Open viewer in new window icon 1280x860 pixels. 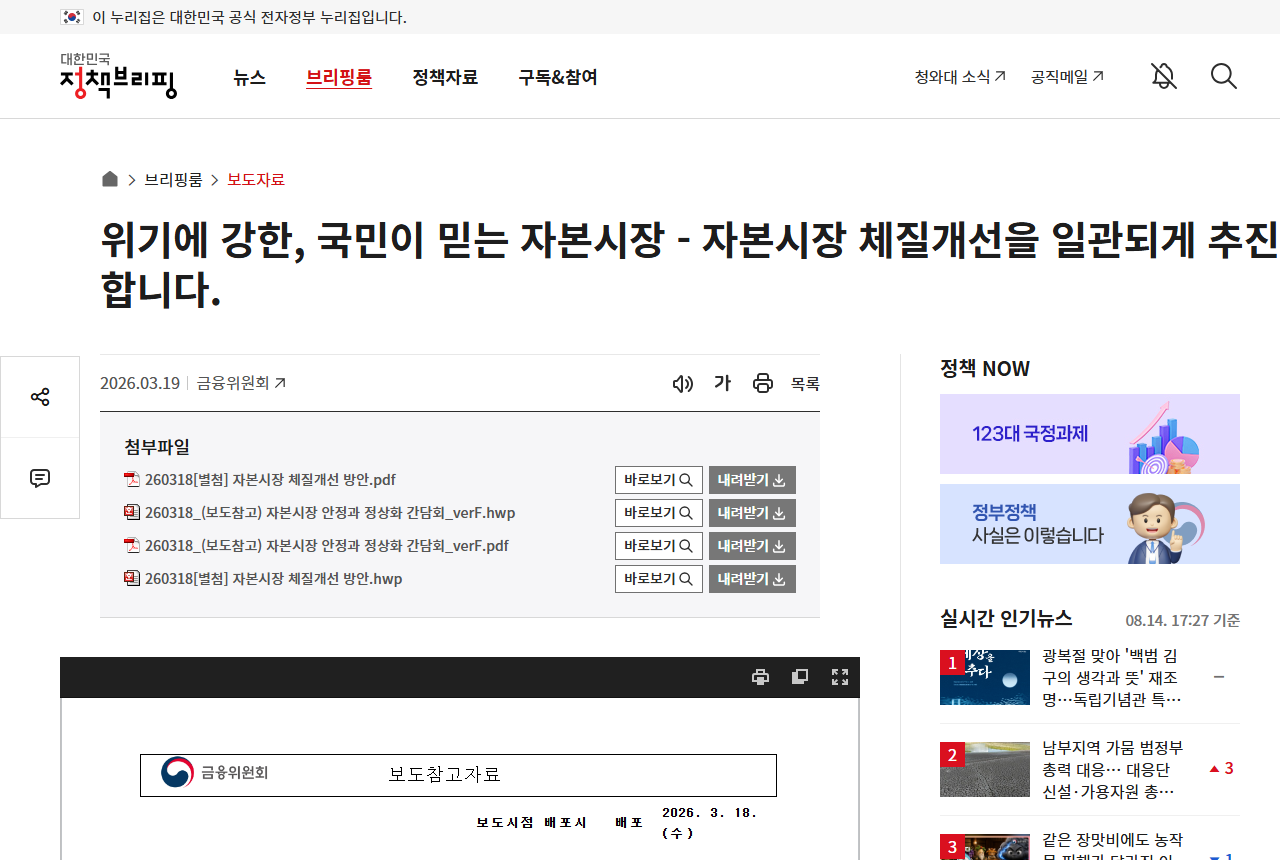pyautogui.click(x=800, y=677)
